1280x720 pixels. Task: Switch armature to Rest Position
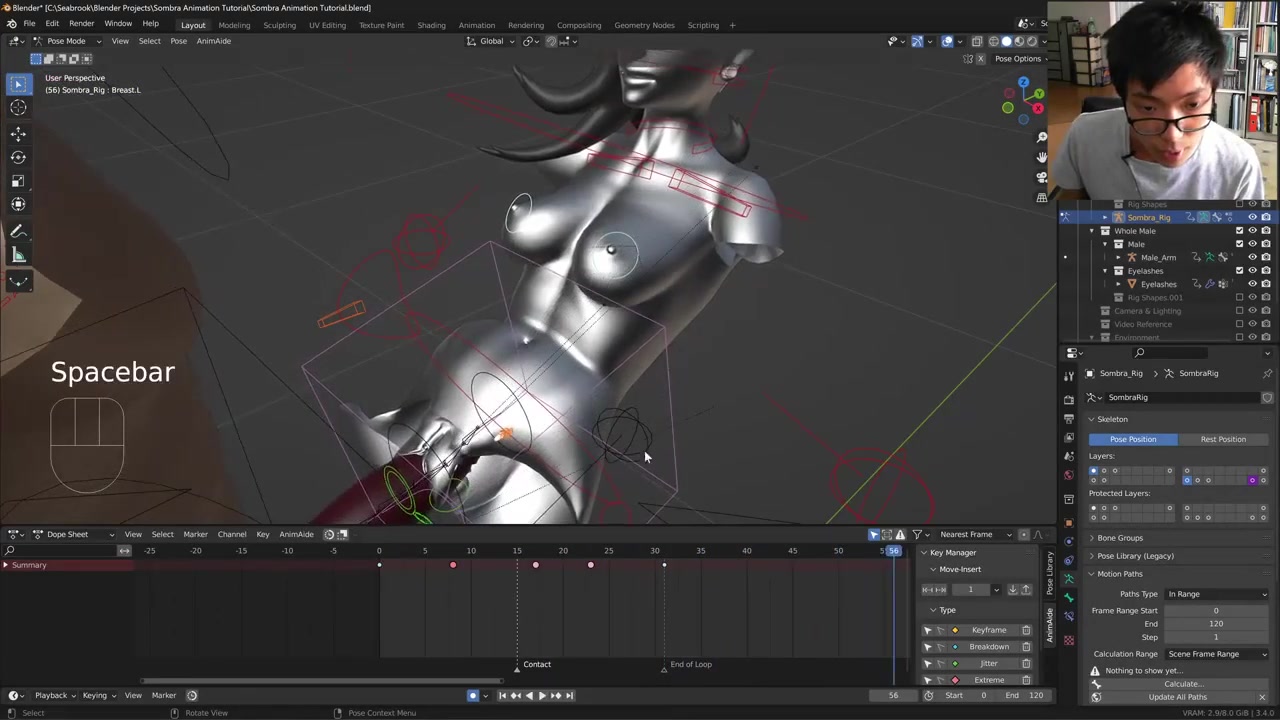pyautogui.click(x=1223, y=439)
